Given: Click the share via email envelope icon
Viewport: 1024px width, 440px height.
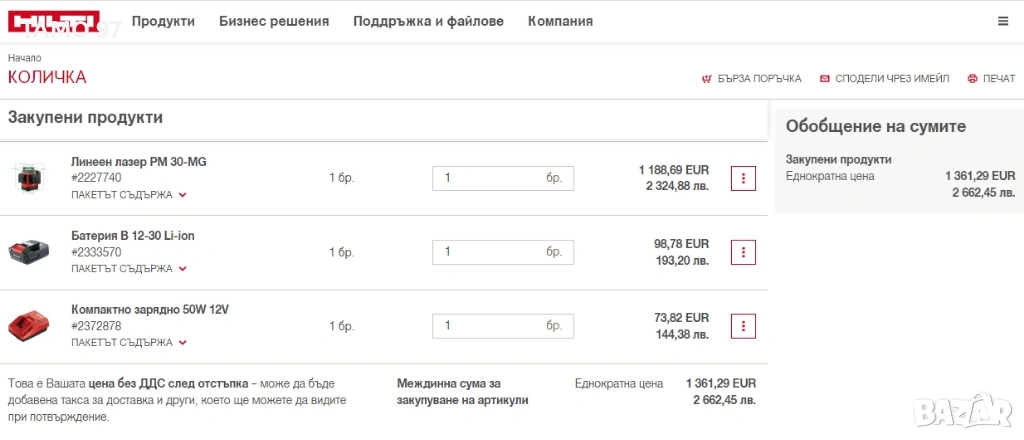Looking at the screenshot, I should click(824, 78).
